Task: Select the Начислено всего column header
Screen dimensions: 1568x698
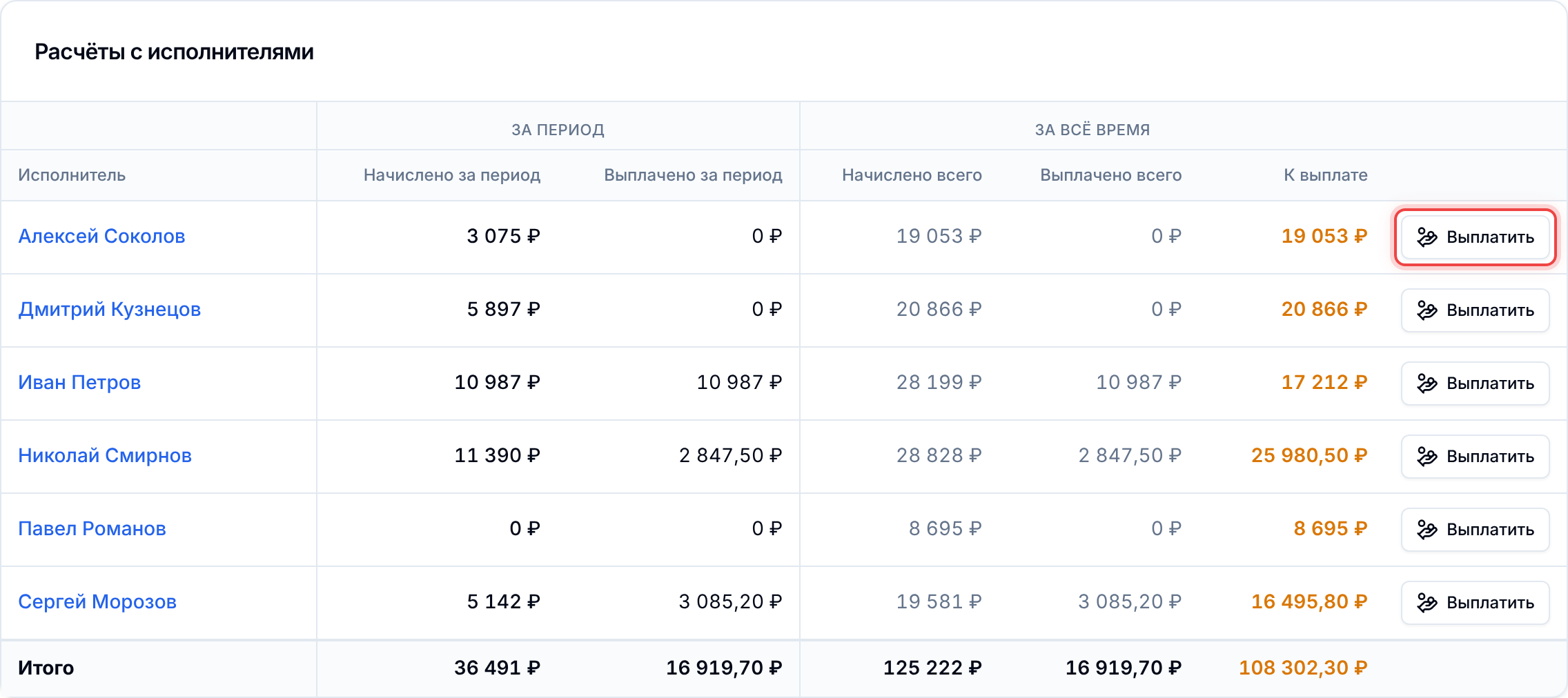Action: coord(912,175)
